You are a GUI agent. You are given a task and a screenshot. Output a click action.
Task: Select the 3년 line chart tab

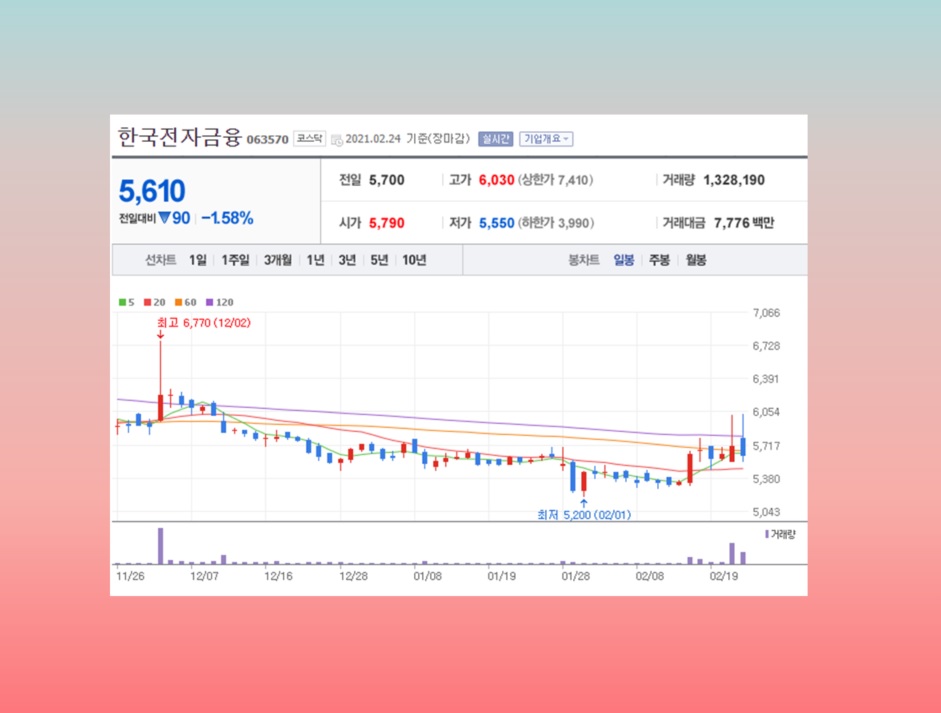(x=347, y=260)
